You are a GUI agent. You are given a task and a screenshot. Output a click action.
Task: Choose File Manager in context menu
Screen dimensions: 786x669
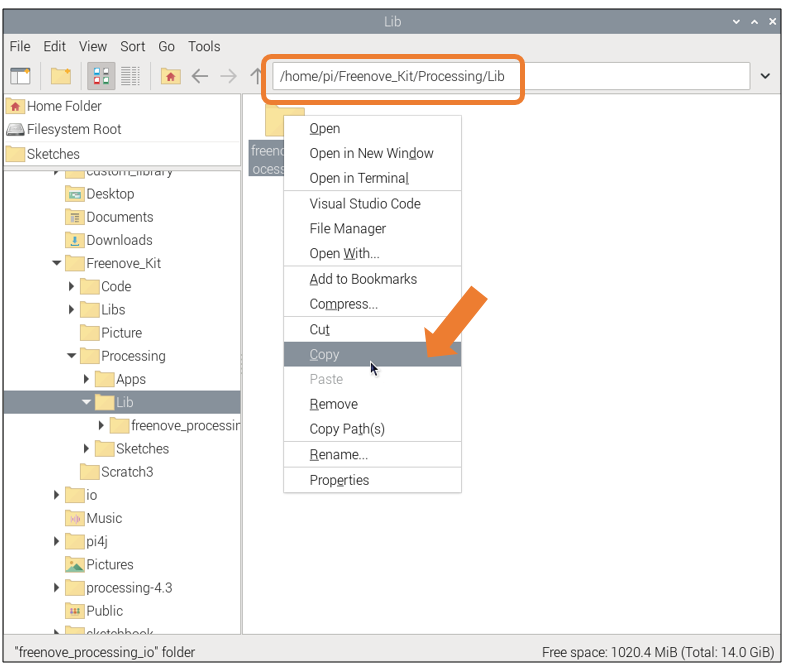click(372, 229)
